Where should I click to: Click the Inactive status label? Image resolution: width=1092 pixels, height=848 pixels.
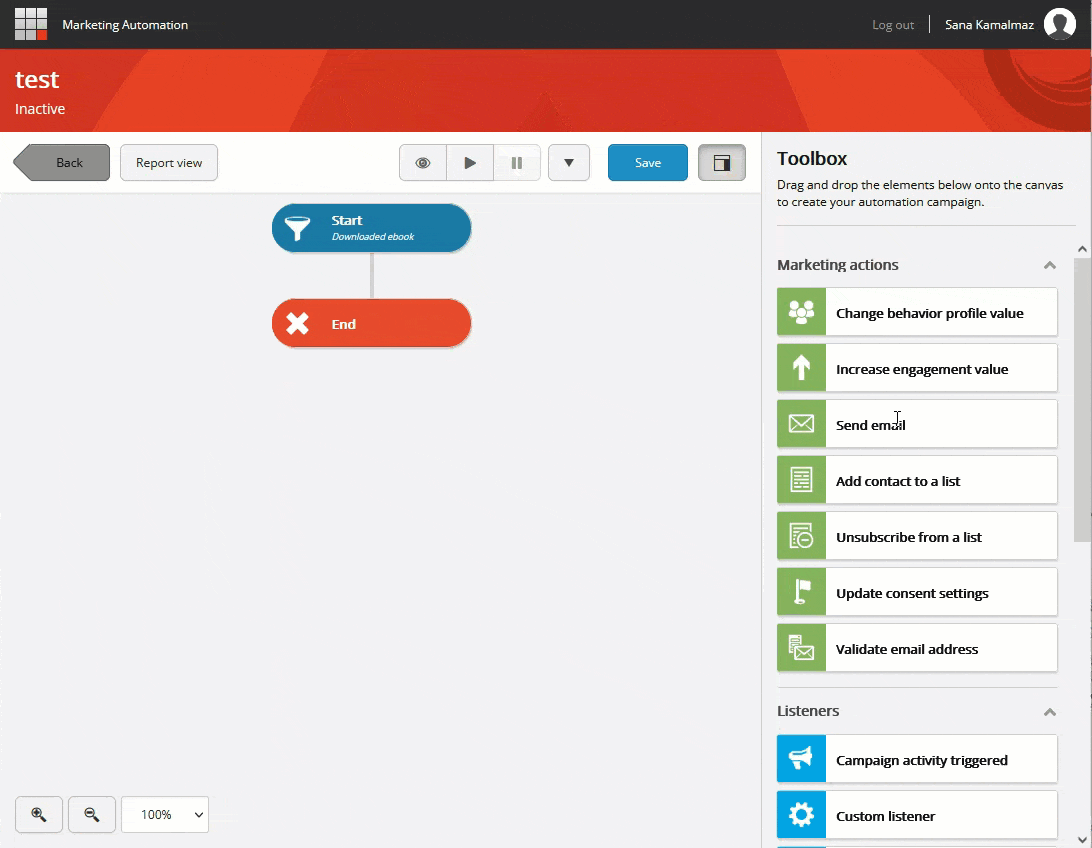click(40, 109)
